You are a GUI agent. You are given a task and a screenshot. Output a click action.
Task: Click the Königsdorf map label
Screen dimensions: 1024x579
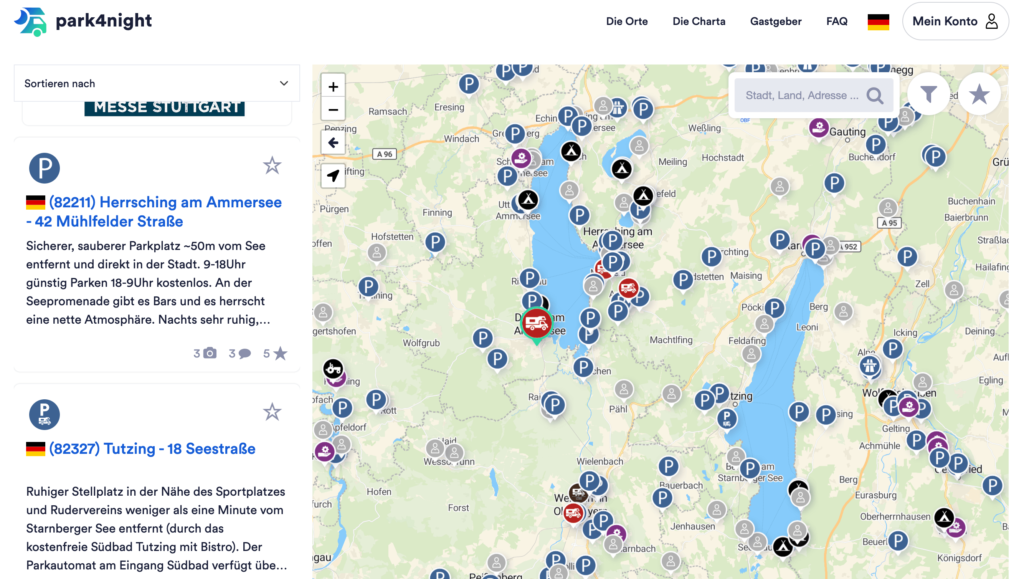pyautogui.click(x=959, y=558)
